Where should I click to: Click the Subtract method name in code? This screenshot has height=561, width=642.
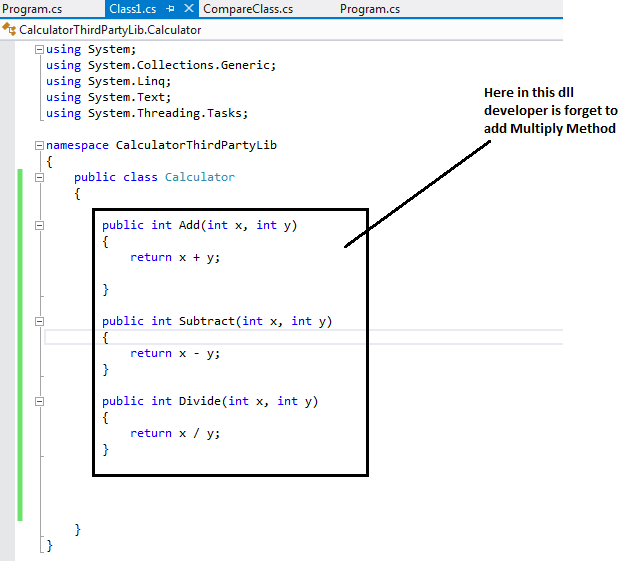[206, 321]
